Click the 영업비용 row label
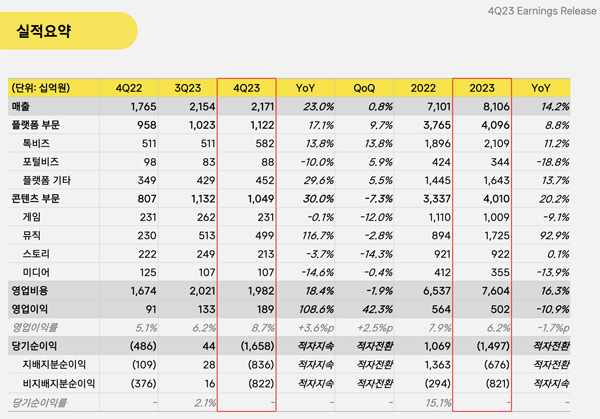The image size is (600, 419). [x=31, y=289]
